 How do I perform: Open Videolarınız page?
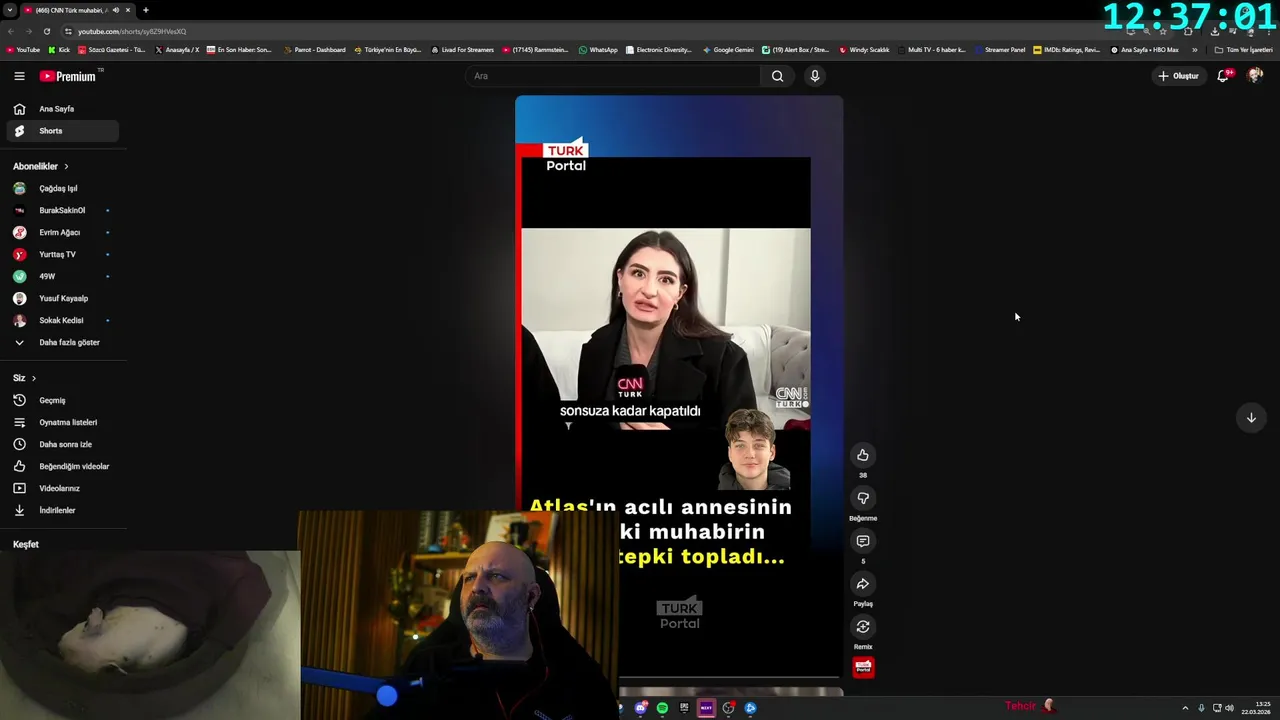tap(63, 488)
